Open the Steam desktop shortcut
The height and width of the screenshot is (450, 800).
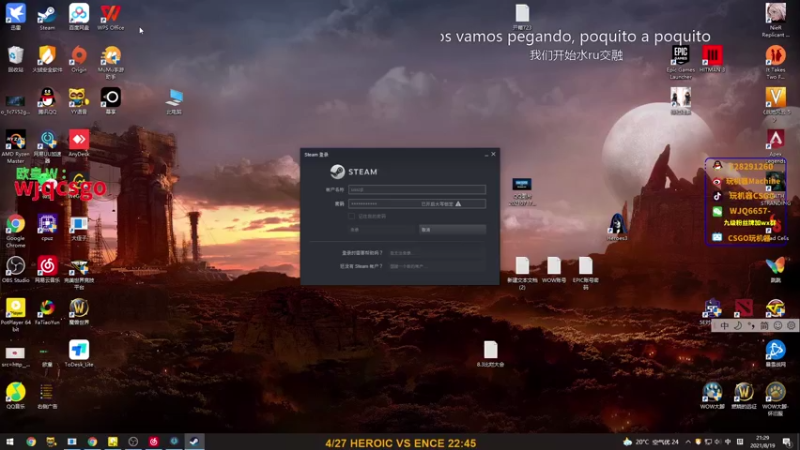click(47, 17)
